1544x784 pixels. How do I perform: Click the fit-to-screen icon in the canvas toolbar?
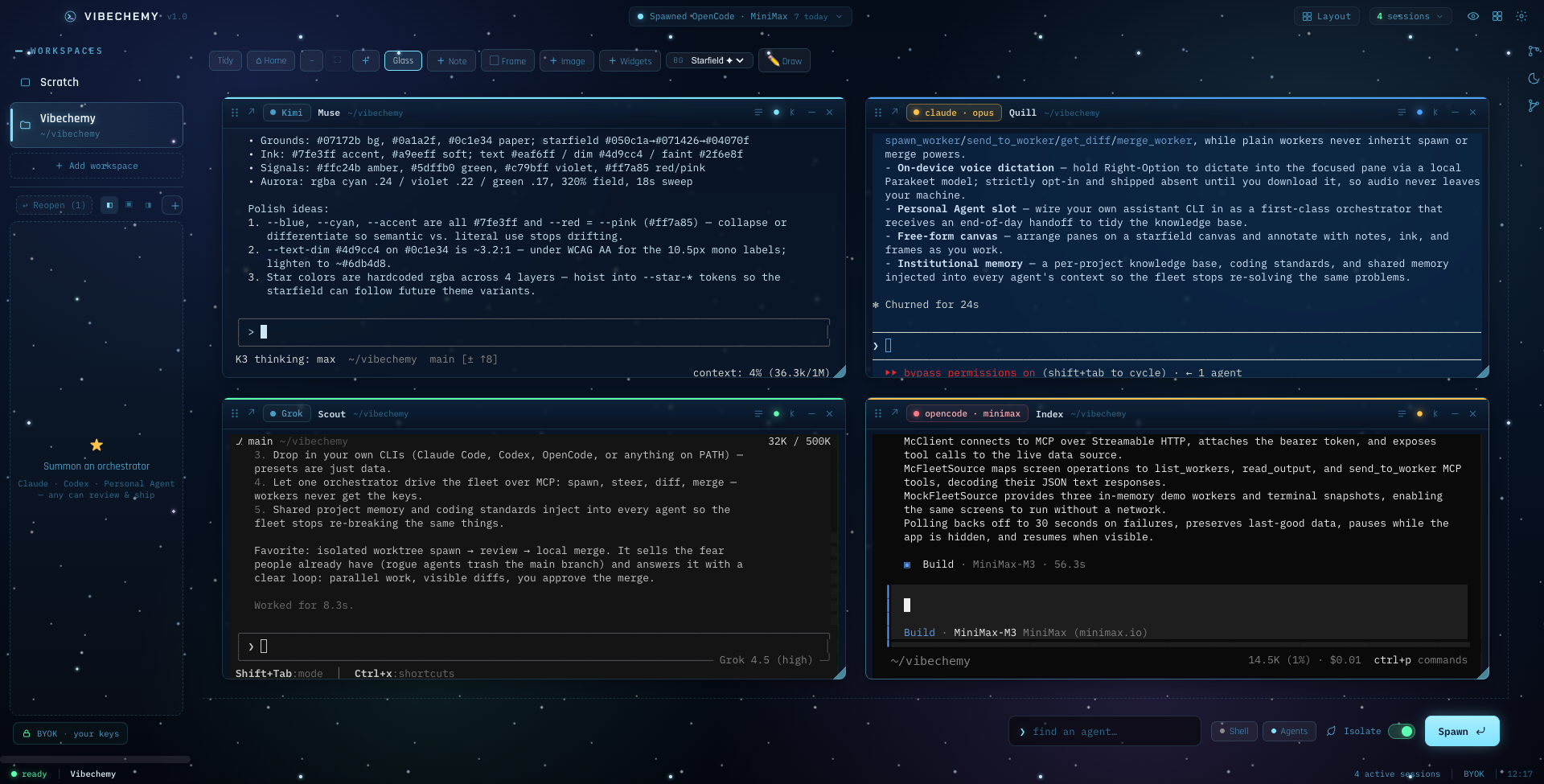338,60
